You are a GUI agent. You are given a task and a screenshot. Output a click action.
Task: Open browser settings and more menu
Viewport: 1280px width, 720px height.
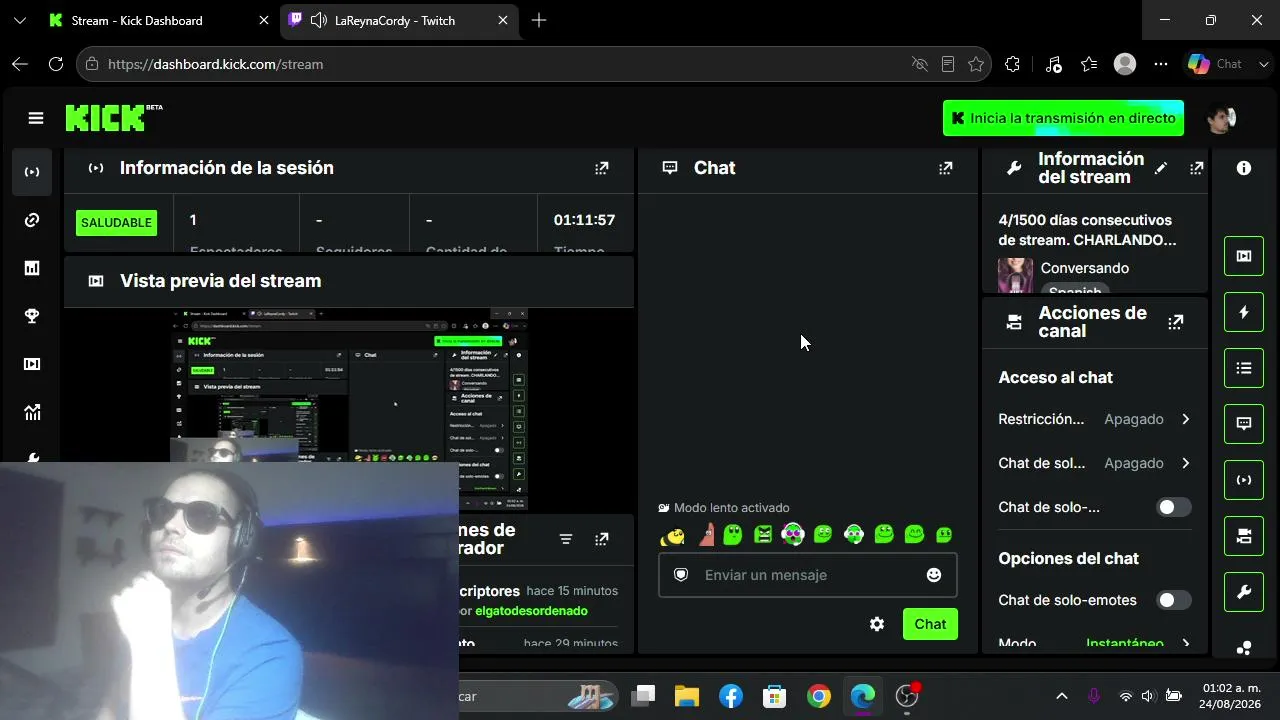tap(1160, 64)
